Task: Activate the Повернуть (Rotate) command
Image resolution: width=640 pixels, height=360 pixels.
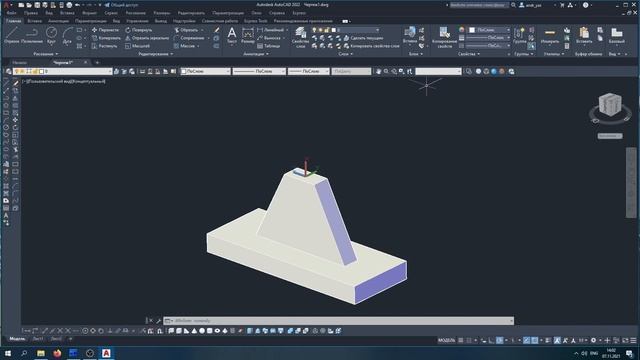Action: (138, 30)
